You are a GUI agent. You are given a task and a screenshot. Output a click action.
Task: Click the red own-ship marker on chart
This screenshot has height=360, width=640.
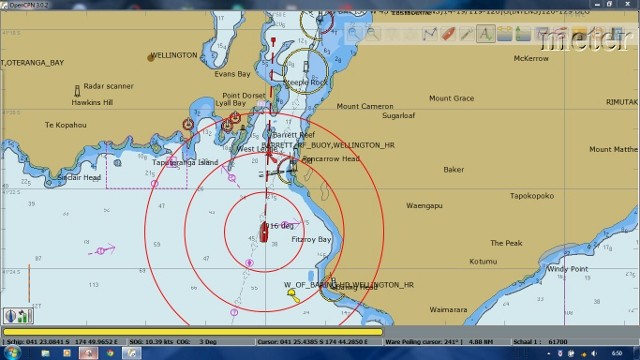264,232
